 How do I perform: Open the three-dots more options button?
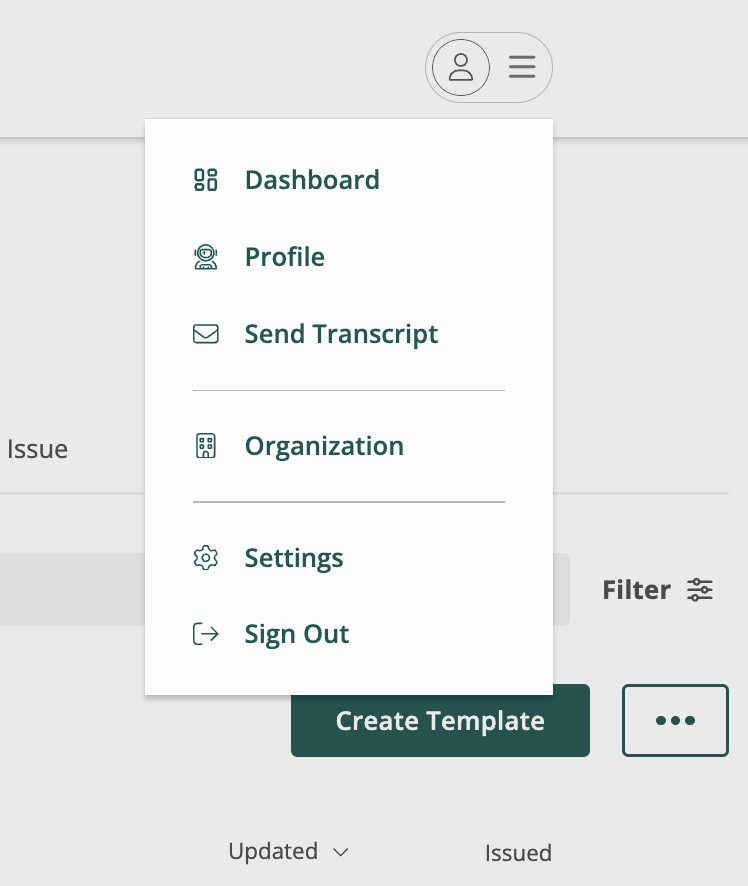[x=675, y=720]
